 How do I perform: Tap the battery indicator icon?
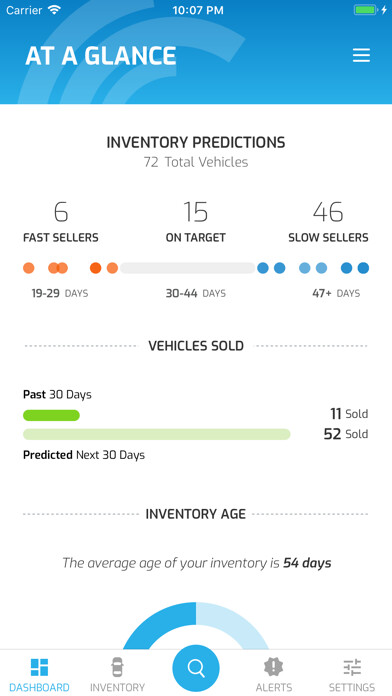[365, 10]
